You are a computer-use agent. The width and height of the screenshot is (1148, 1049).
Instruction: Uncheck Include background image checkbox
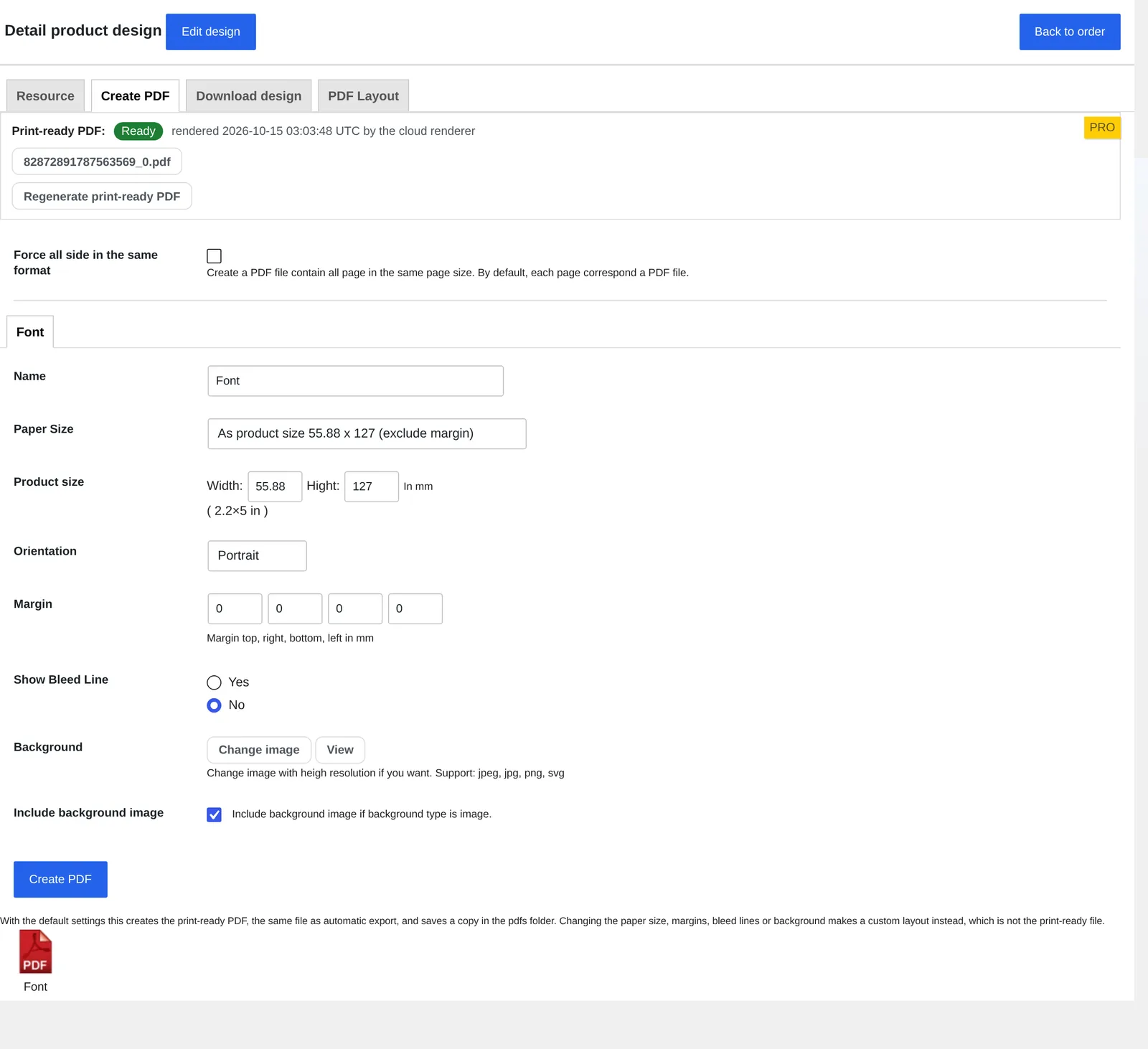(x=214, y=814)
